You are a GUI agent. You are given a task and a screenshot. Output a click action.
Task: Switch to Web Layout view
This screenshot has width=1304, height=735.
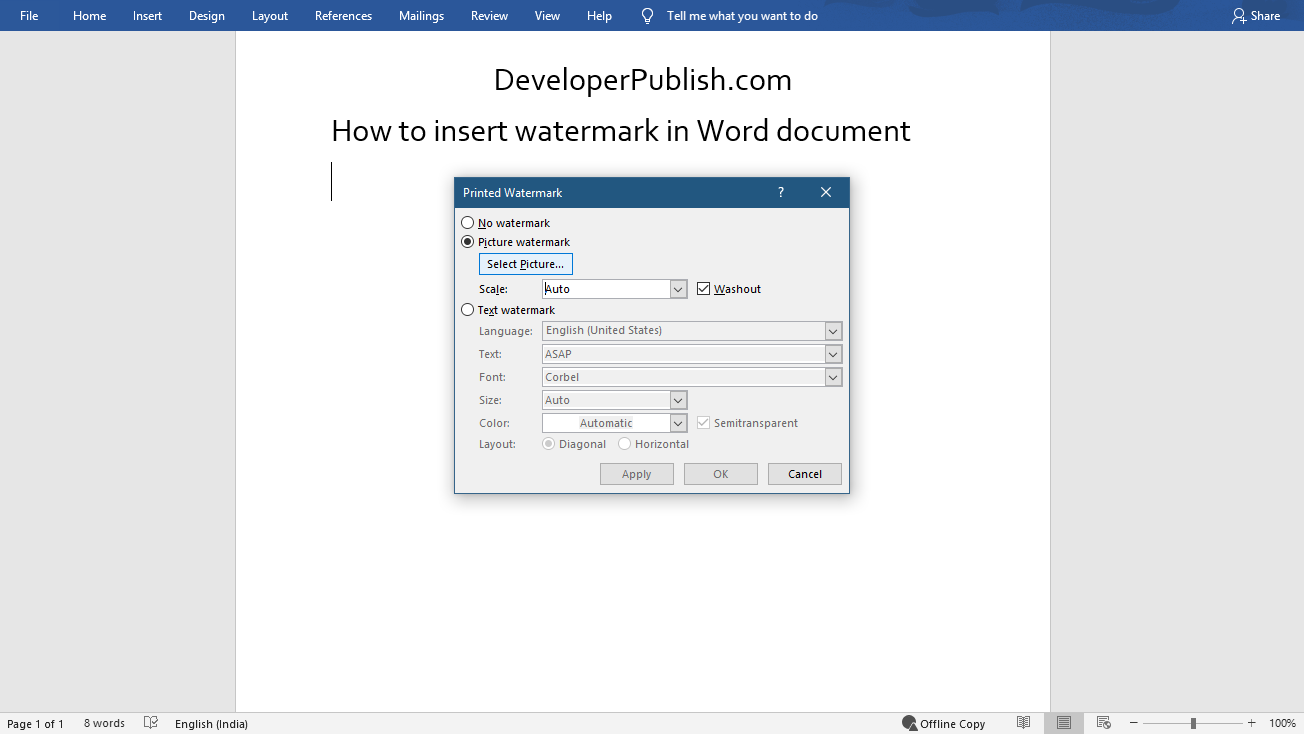tap(1103, 722)
